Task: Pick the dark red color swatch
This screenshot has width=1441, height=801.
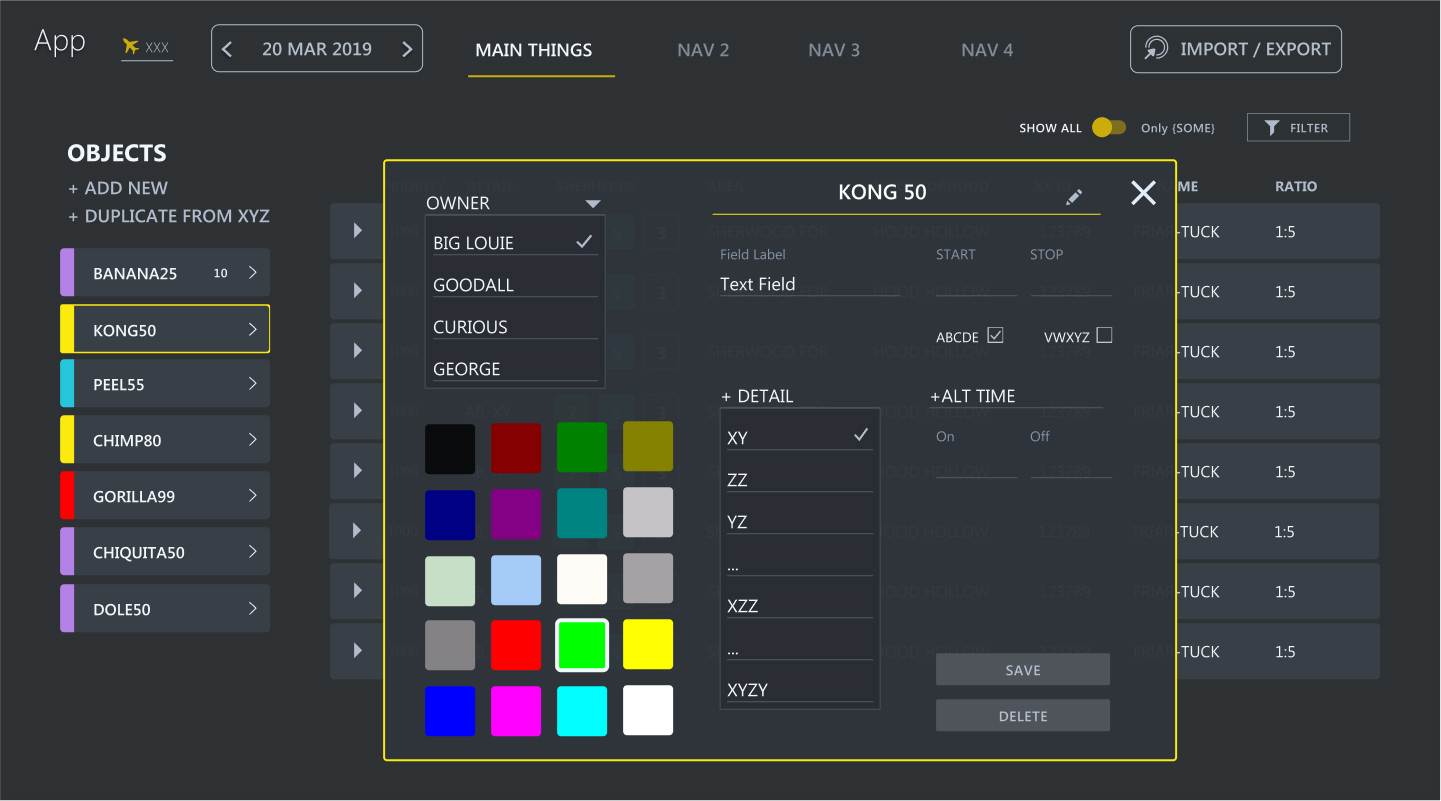Action: pyautogui.click(x=516, y=447)
